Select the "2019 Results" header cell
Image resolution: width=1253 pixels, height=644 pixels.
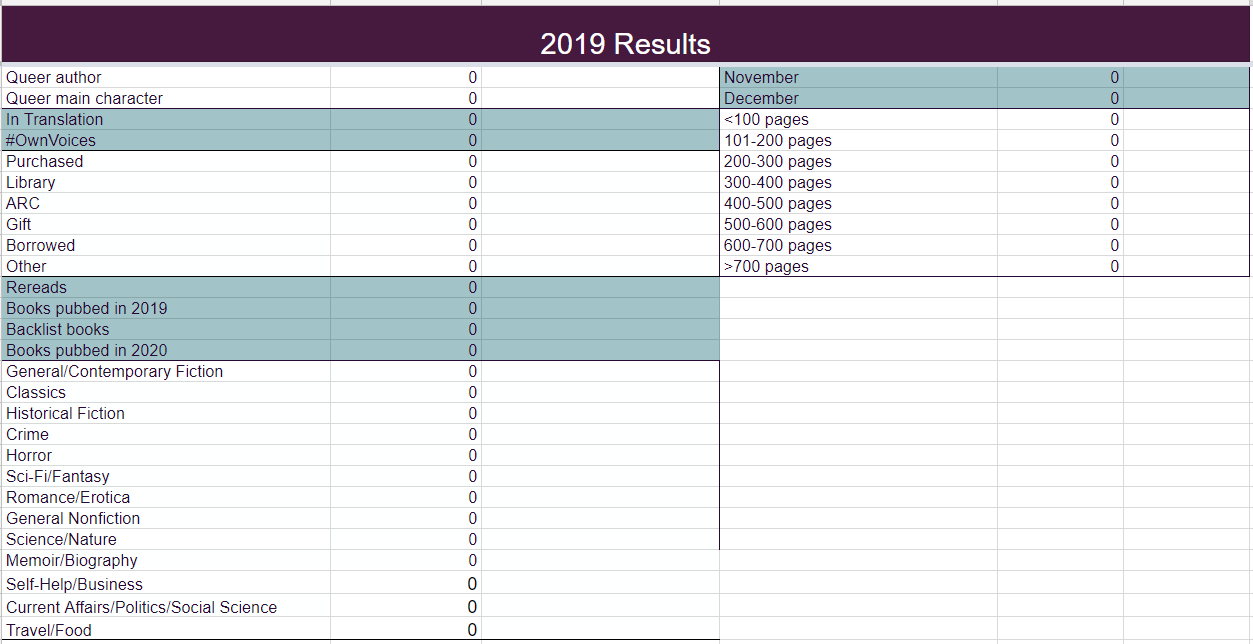click(626, 34)
